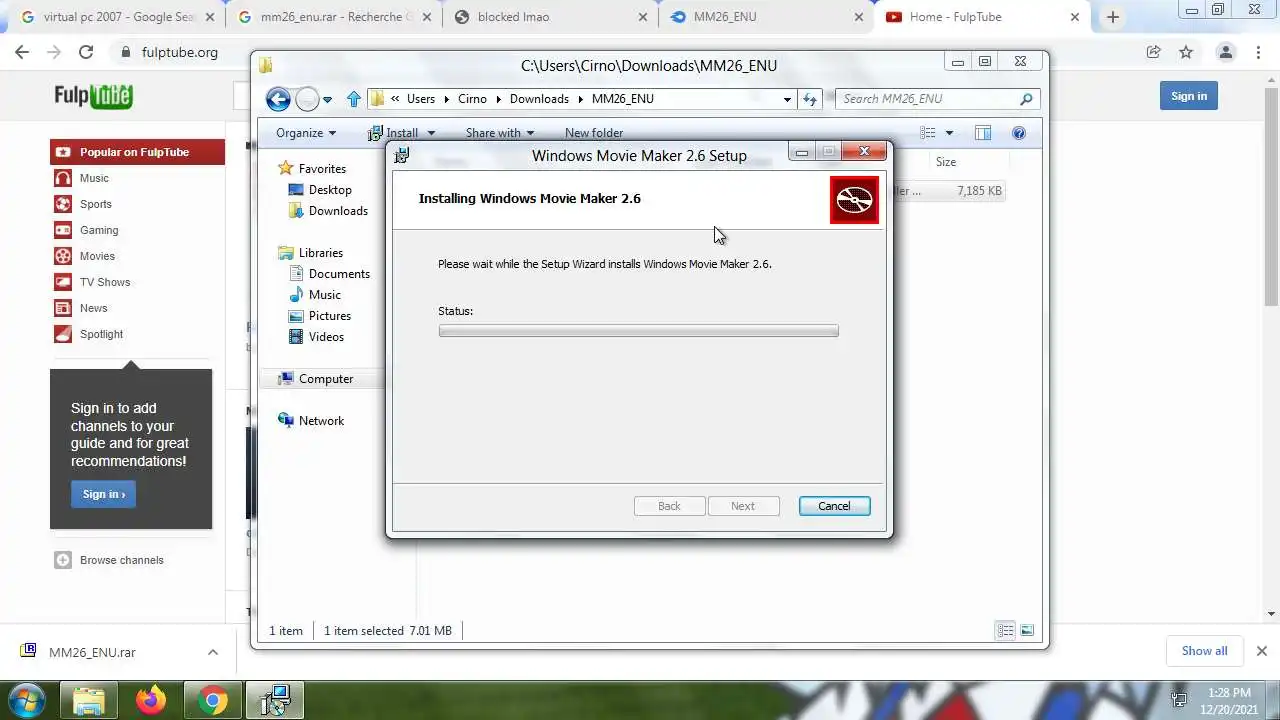Click New folder in the Explorer toolbar

pyautogui.click(x=593, y=133)
